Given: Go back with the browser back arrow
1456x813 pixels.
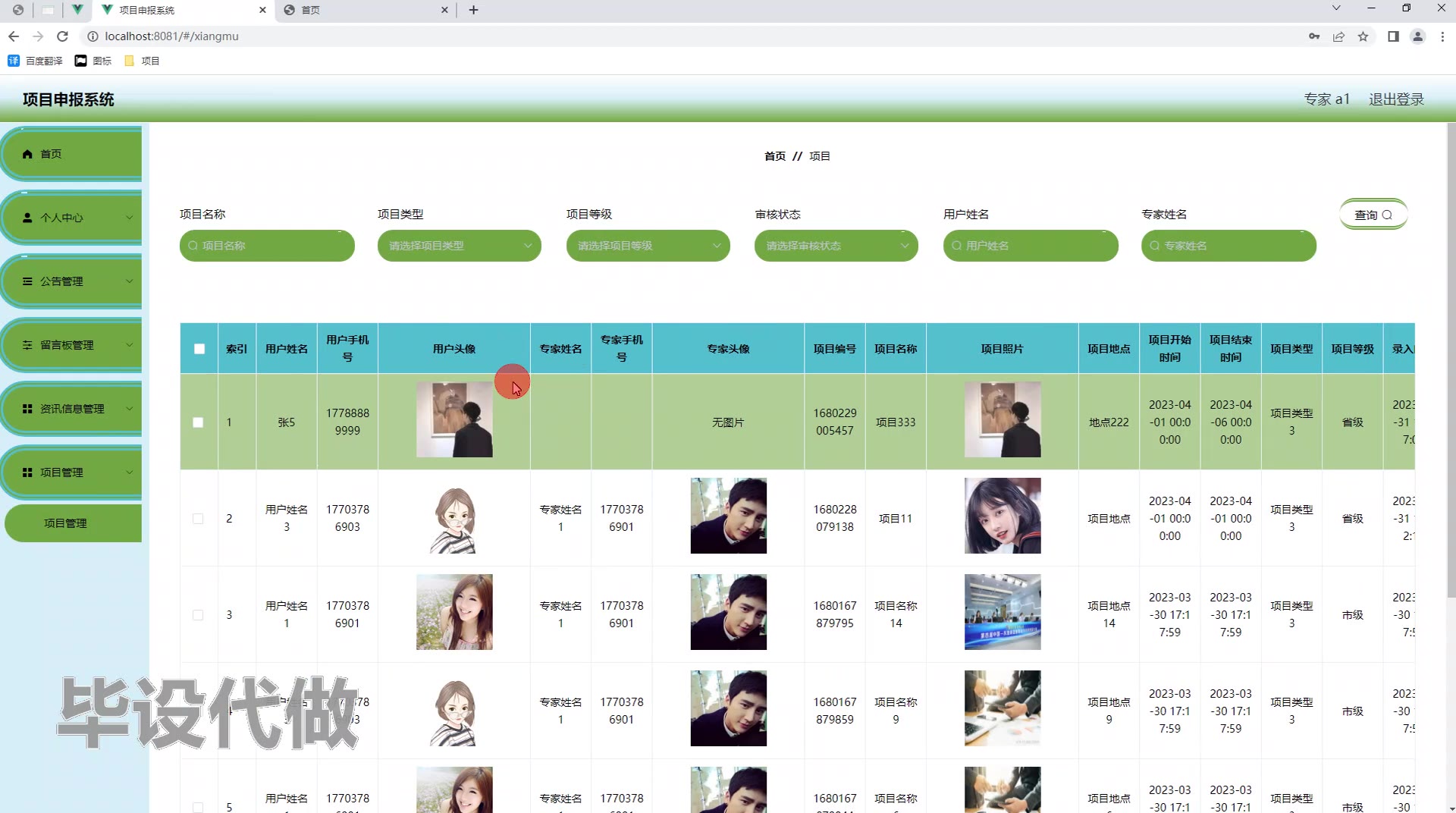Looking at the screenshot, I should coord(14,36).
